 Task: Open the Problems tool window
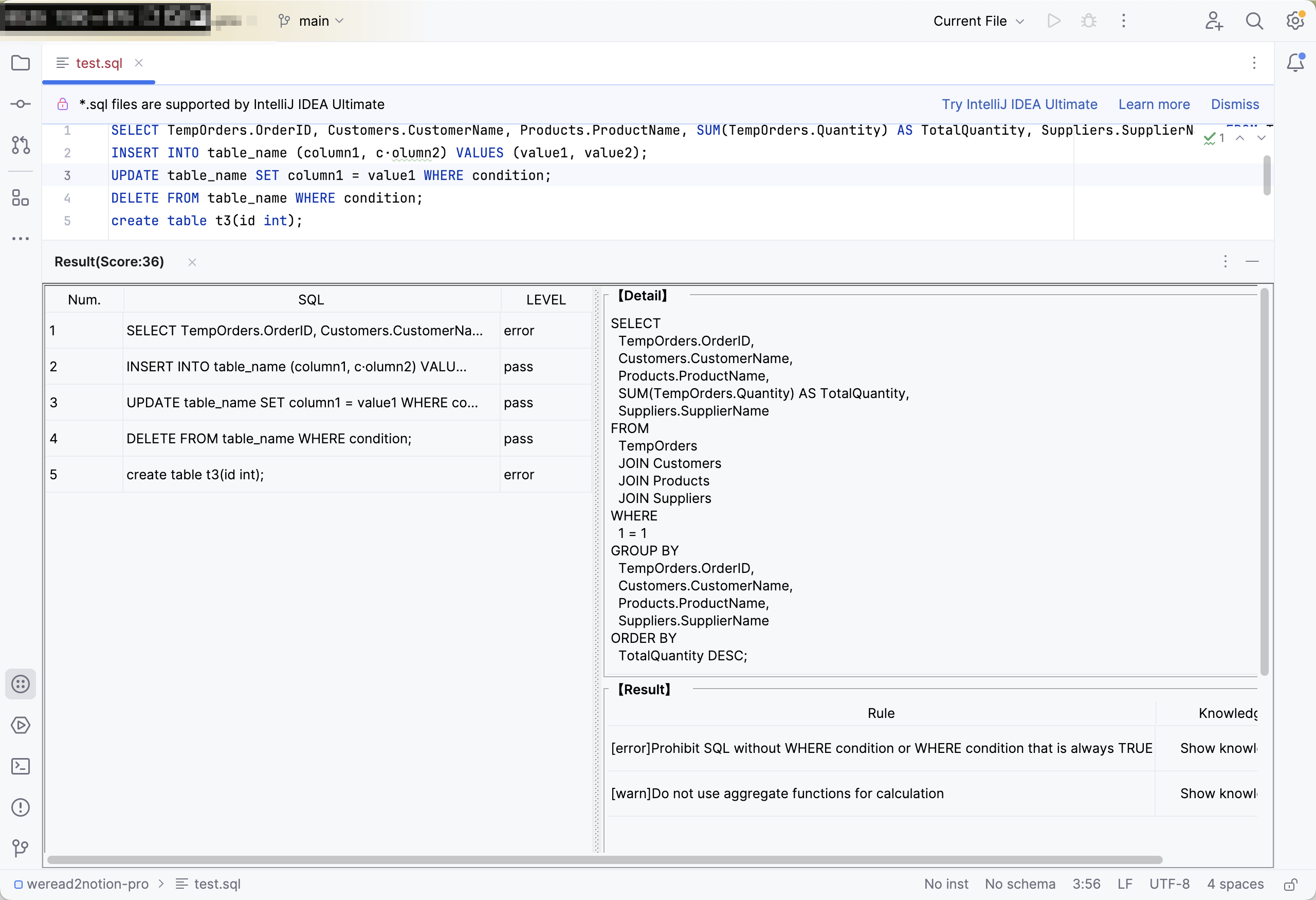coord(21,807)
